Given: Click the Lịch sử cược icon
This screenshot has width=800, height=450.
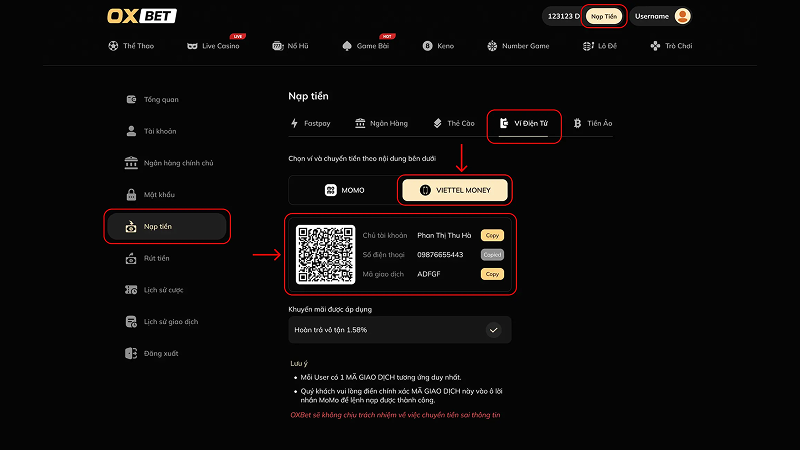Looking at the screenshot, I should (131, 290).
